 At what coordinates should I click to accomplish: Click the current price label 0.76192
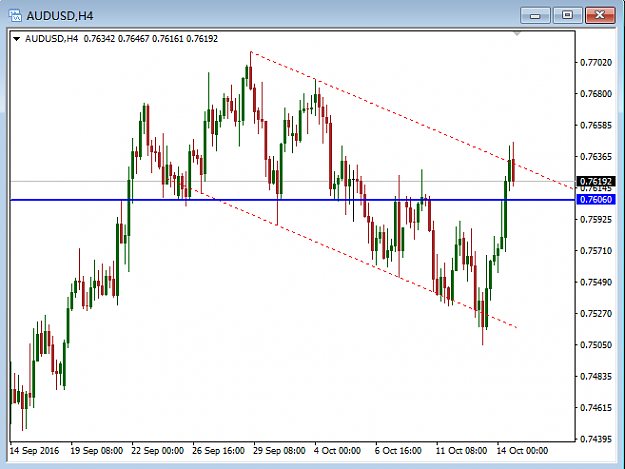(x=596, y=182)
